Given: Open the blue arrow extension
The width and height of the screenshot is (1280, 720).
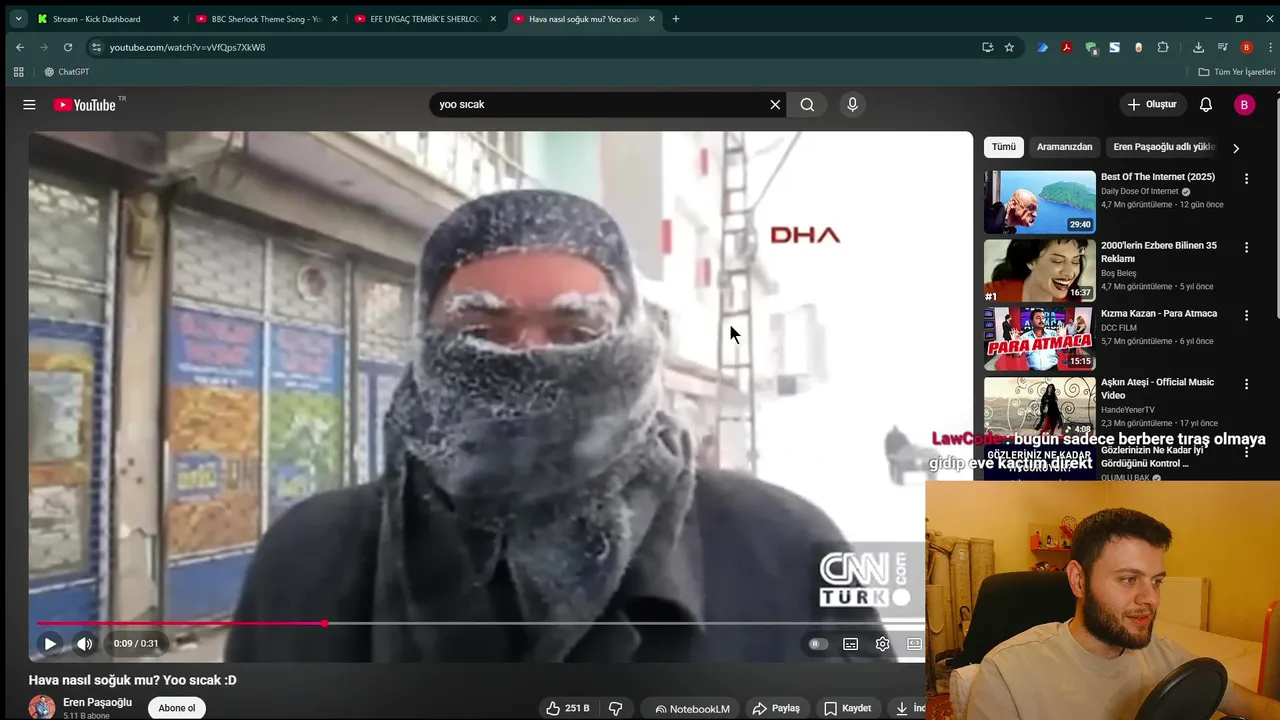Looking at the screenshot, I should [x=1043, y=47].
